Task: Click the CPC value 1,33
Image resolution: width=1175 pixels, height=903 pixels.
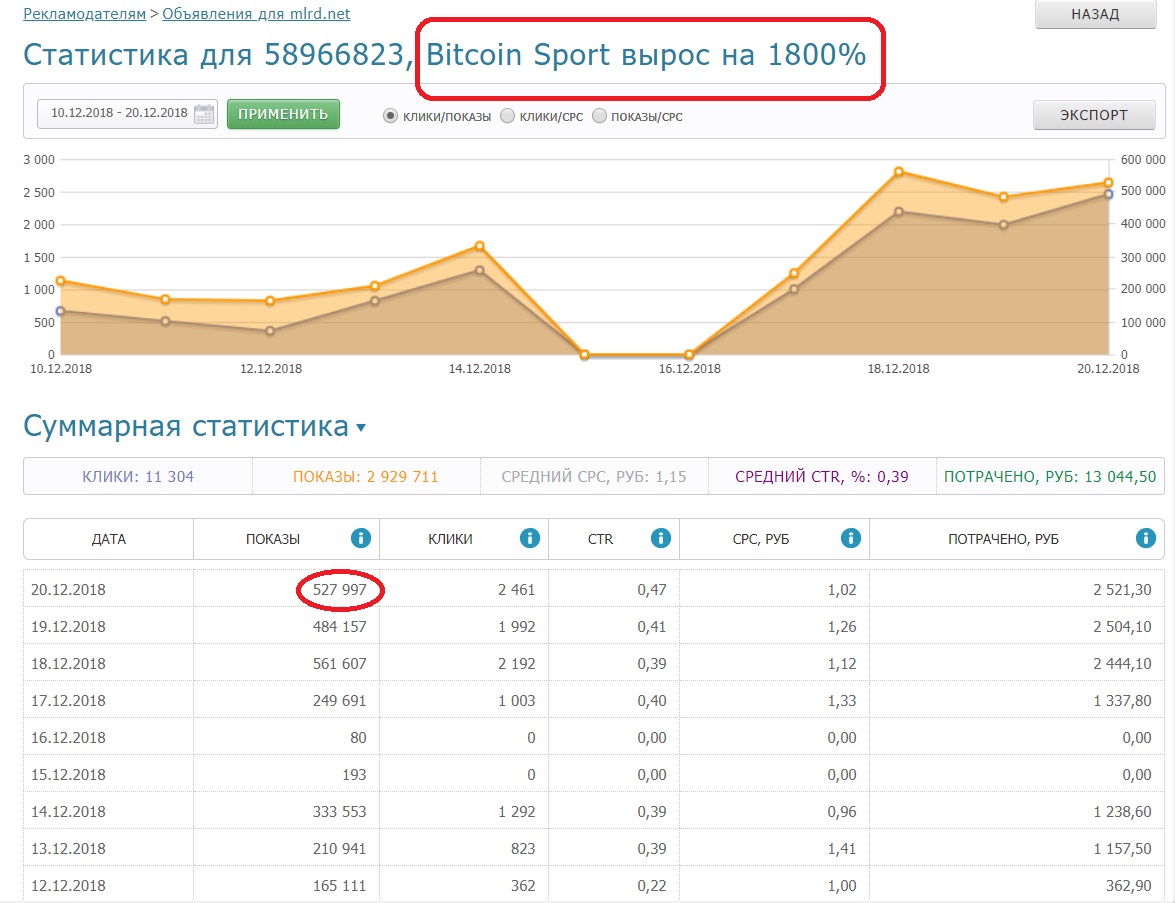Action: [x=842, y=701]
